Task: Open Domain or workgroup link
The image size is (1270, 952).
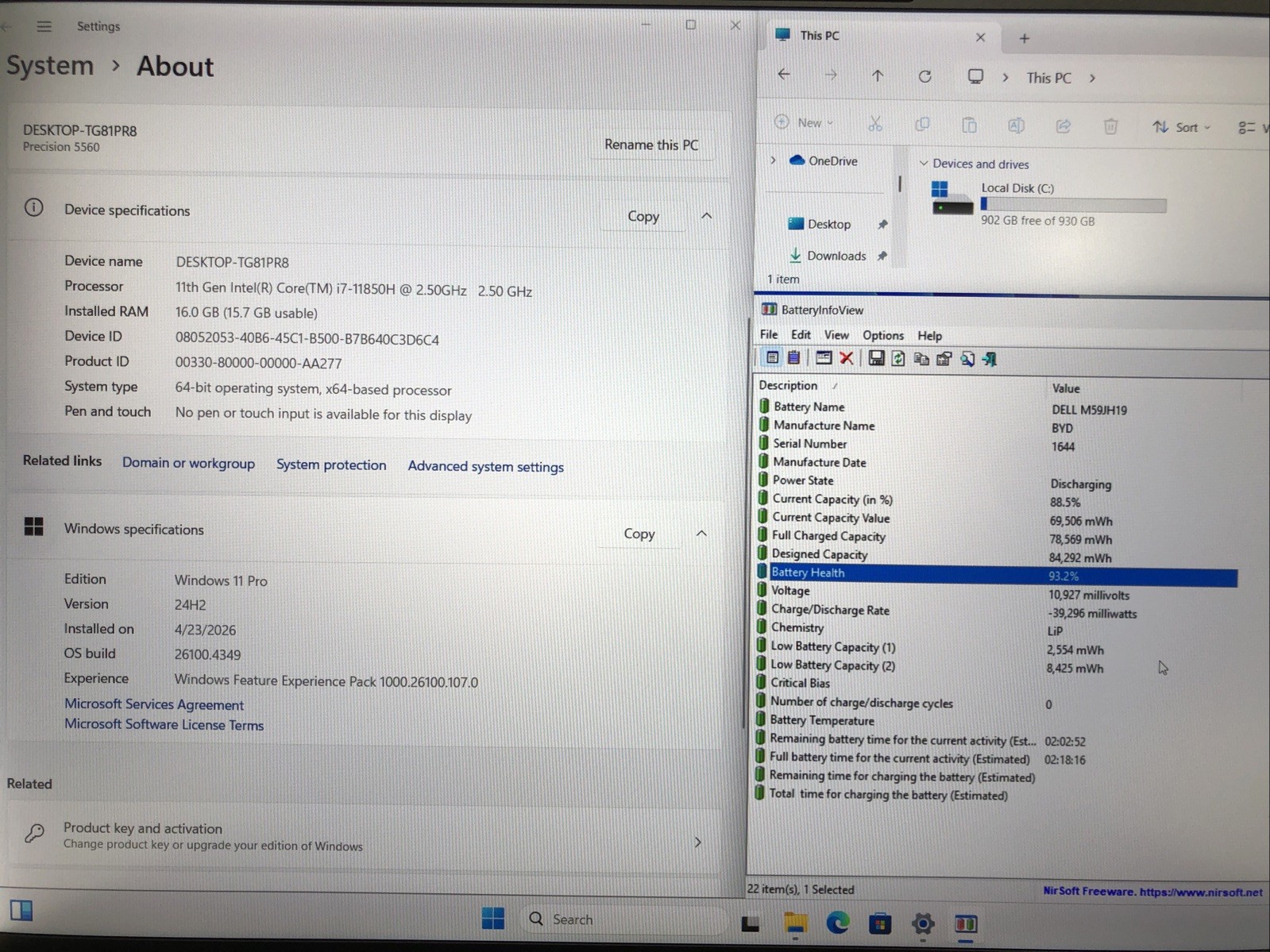Action: pyautogui.click(x=188, y=463)
